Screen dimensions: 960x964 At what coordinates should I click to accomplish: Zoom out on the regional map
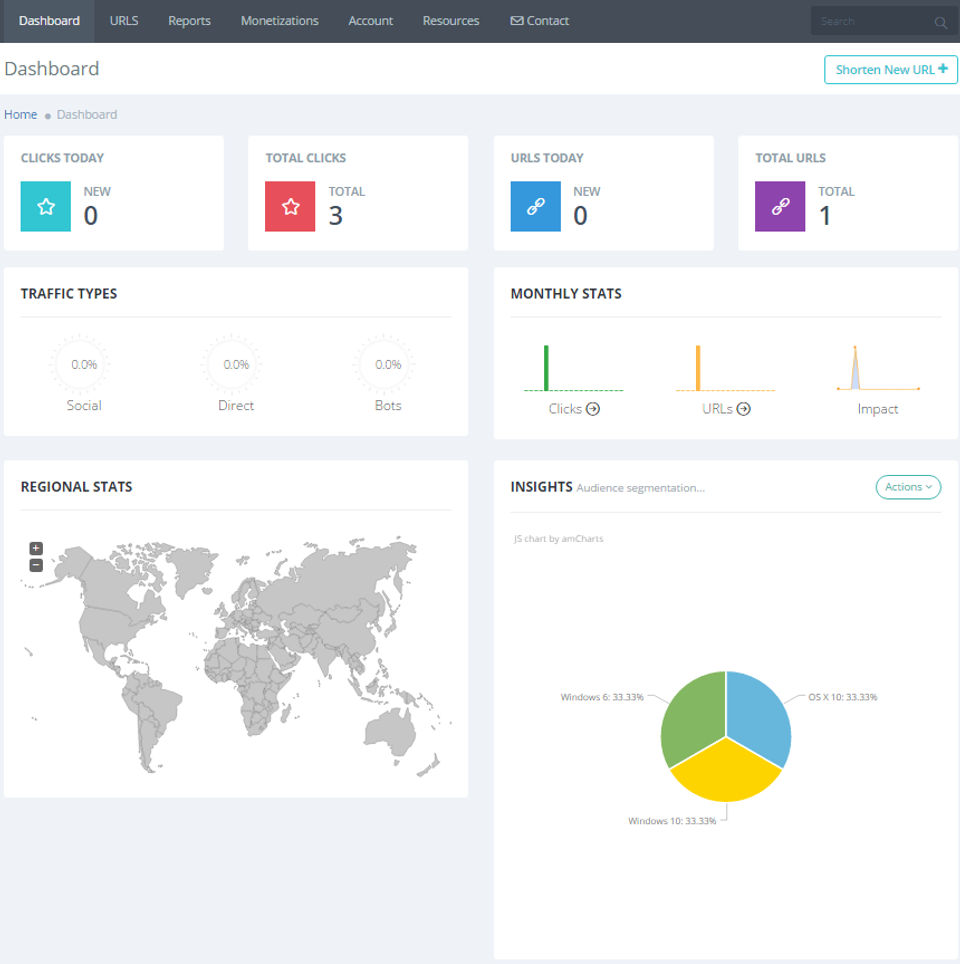(36, 565)
